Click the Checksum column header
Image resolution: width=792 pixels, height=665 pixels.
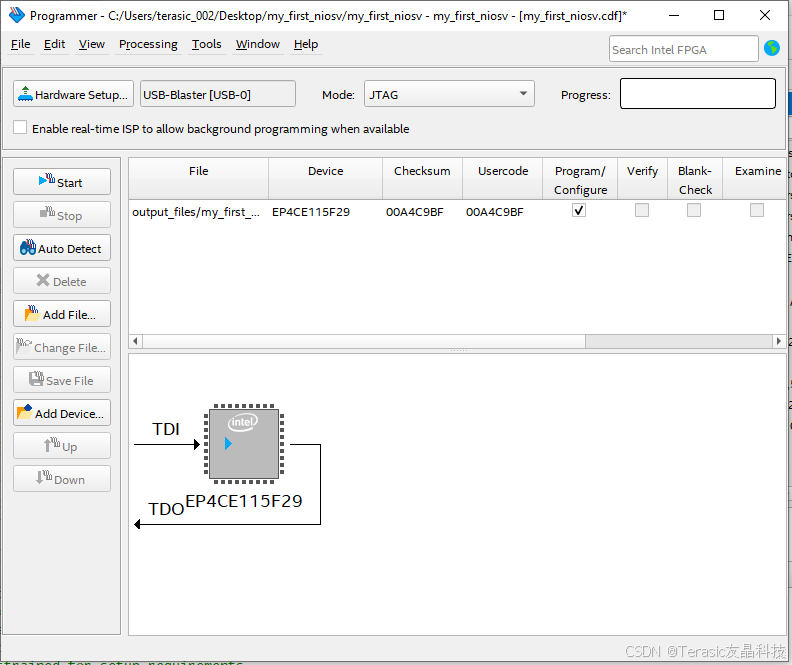click(422, 179)
